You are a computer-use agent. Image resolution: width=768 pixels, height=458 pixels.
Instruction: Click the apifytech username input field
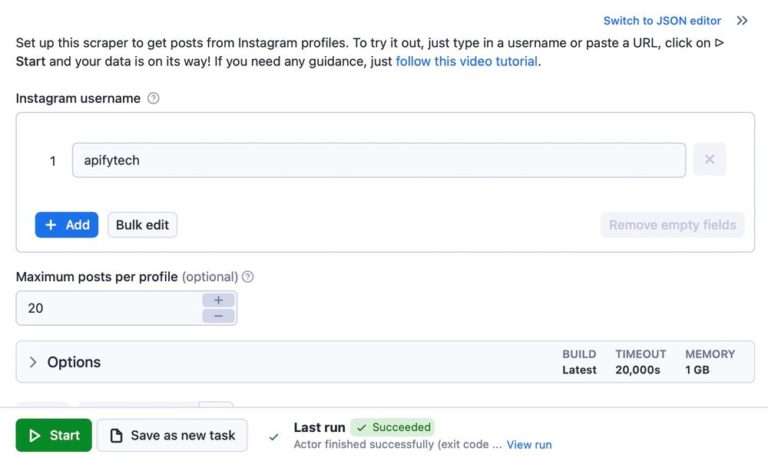point(378,160)
